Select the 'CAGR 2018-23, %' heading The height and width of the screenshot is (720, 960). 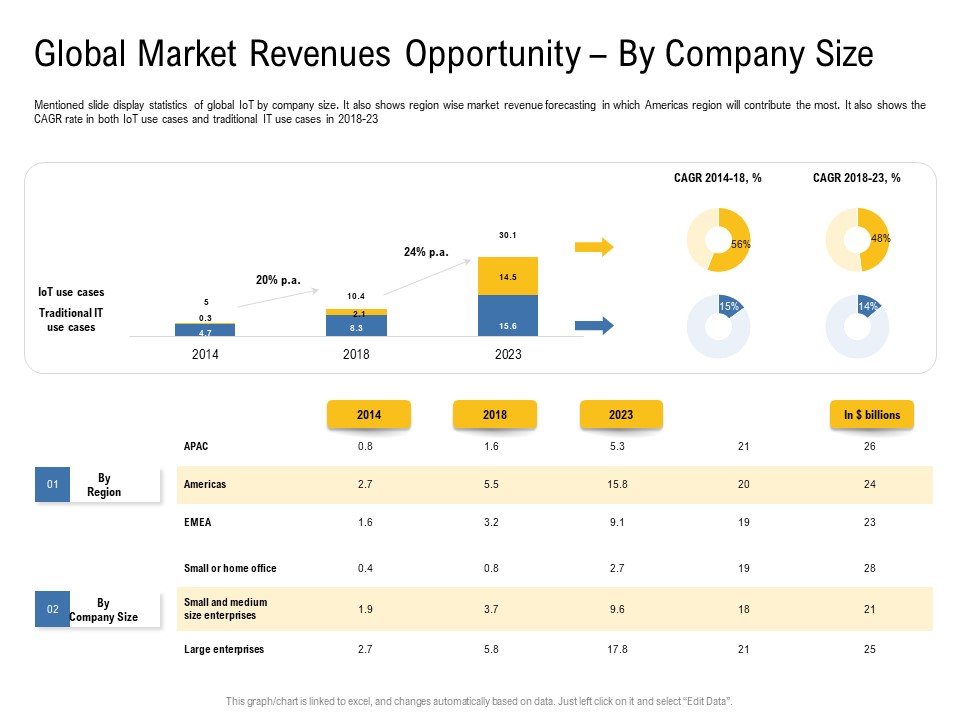pos(857,178)
